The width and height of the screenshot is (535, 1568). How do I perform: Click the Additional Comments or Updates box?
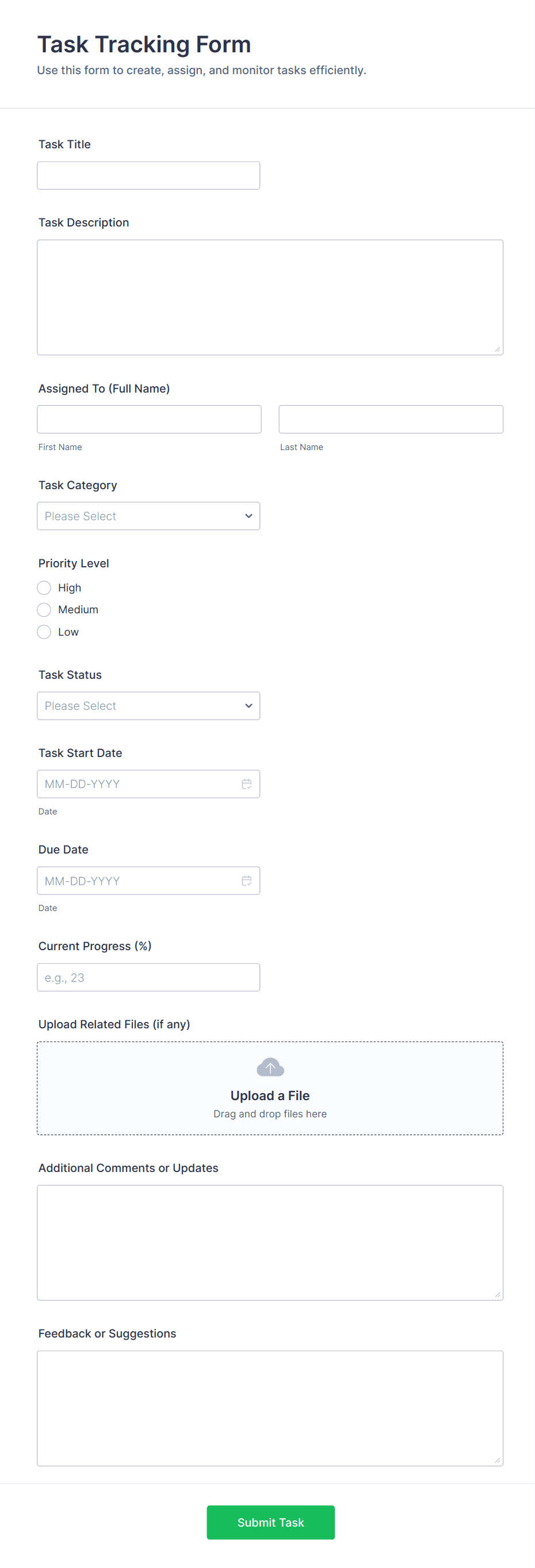click(270, 1242)
